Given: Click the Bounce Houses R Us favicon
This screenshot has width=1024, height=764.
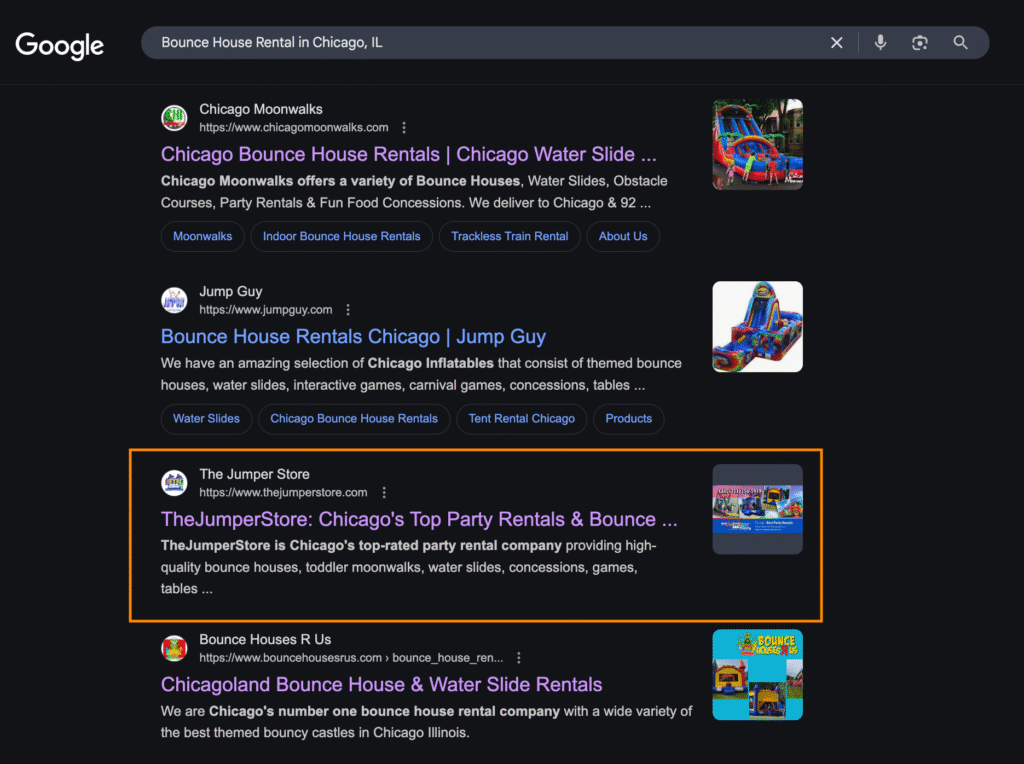Looking at the screenshot, I should point(174,648).
